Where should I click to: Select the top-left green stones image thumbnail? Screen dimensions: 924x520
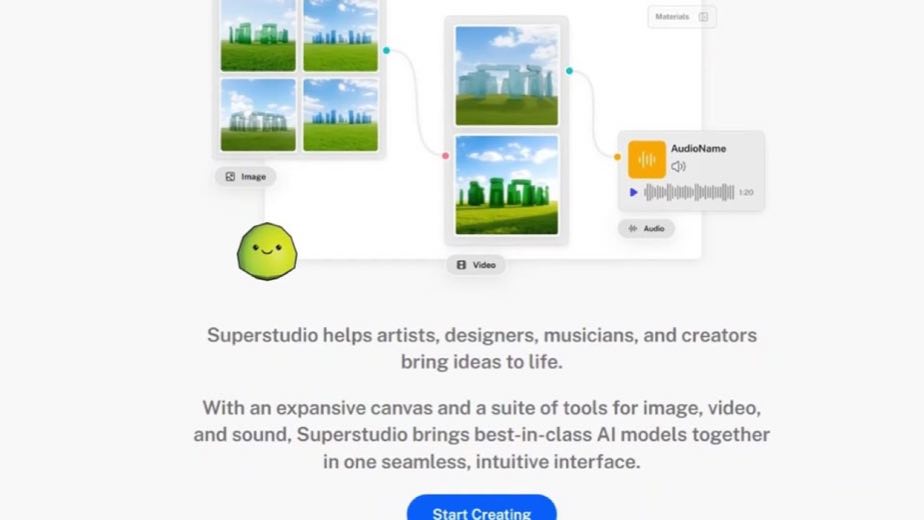(258, 35)
